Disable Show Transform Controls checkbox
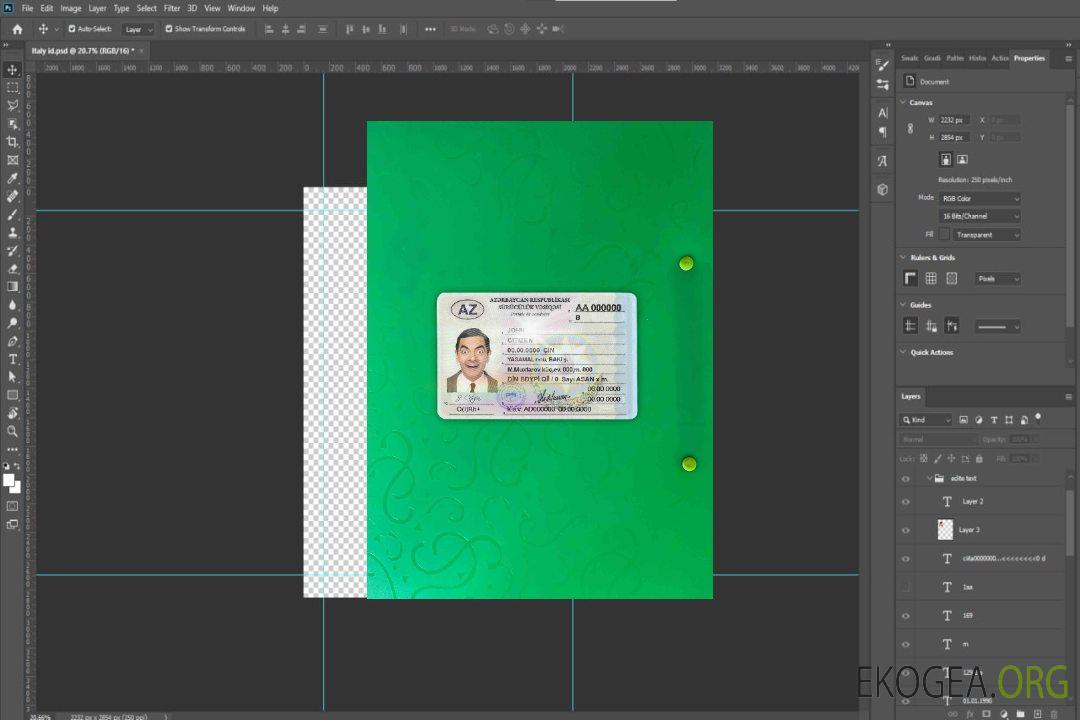 tap(168, 29)
